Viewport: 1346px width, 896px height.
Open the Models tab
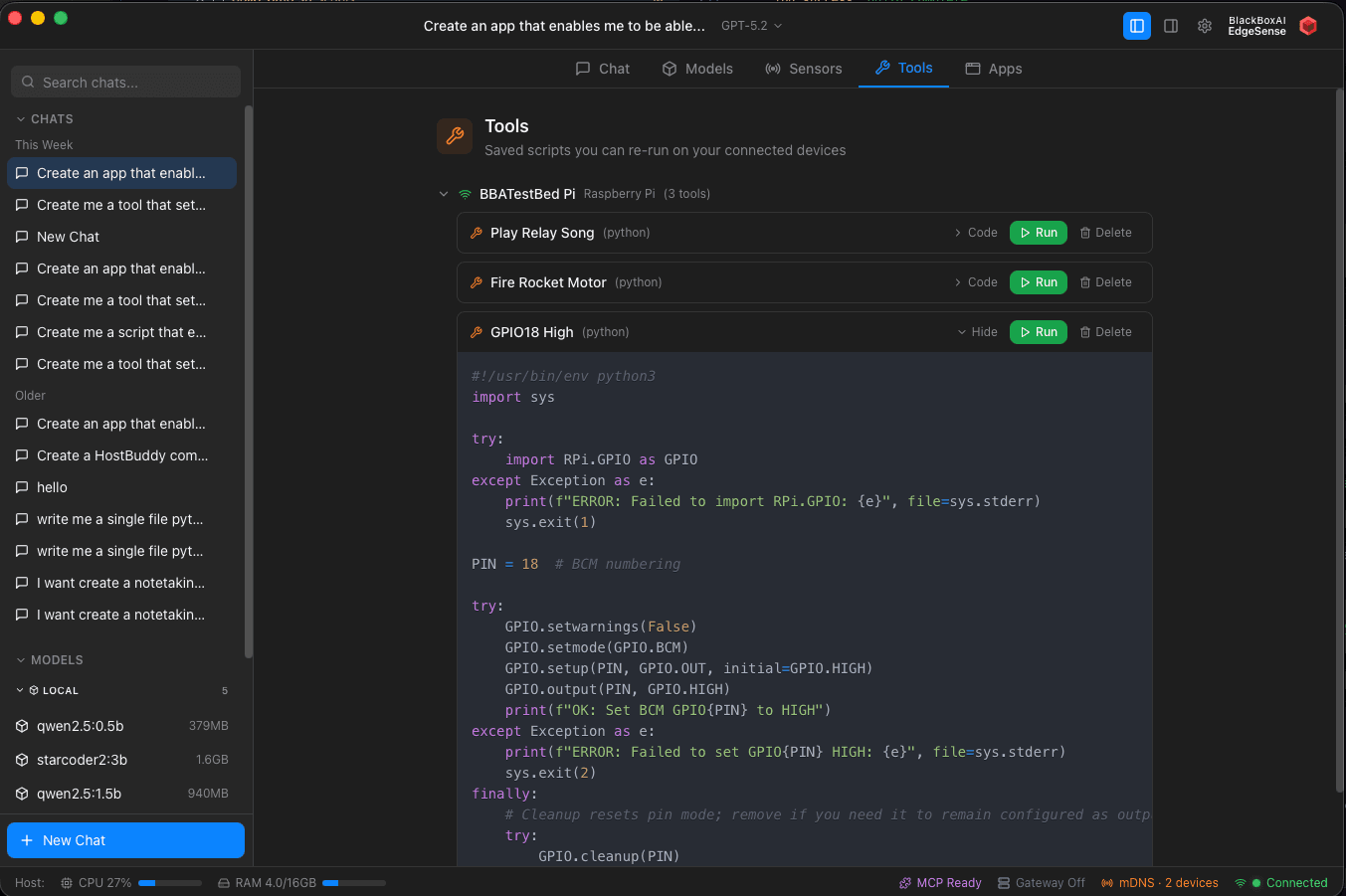(697, 68)
